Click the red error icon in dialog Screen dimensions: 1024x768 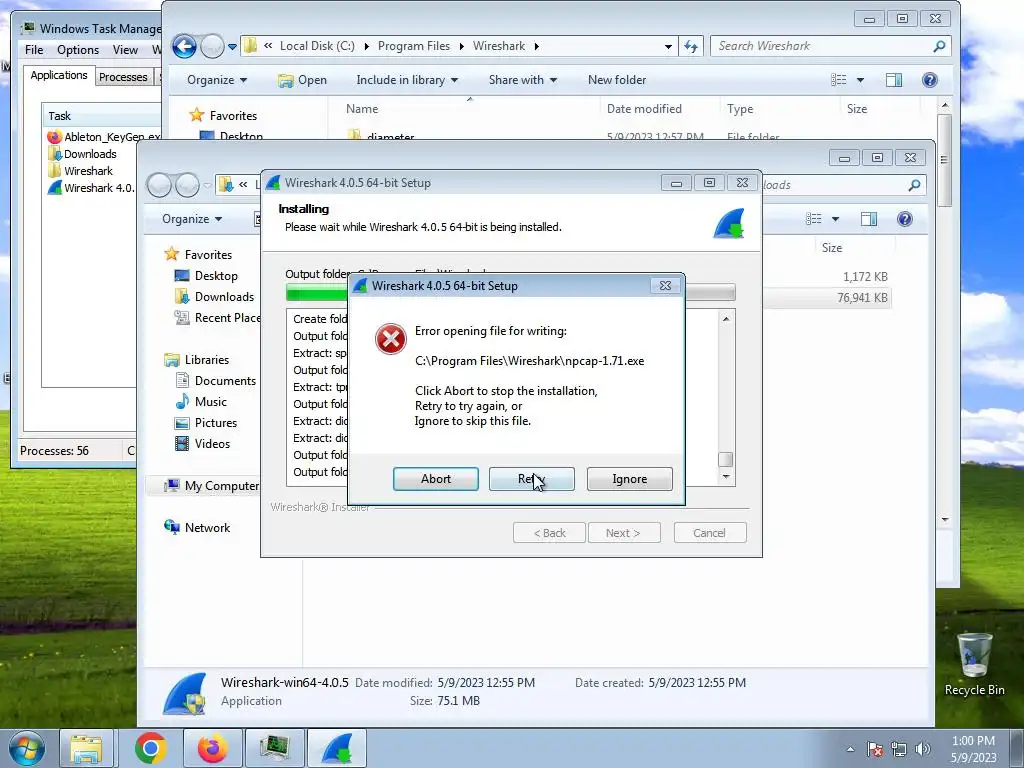[391, 339]
